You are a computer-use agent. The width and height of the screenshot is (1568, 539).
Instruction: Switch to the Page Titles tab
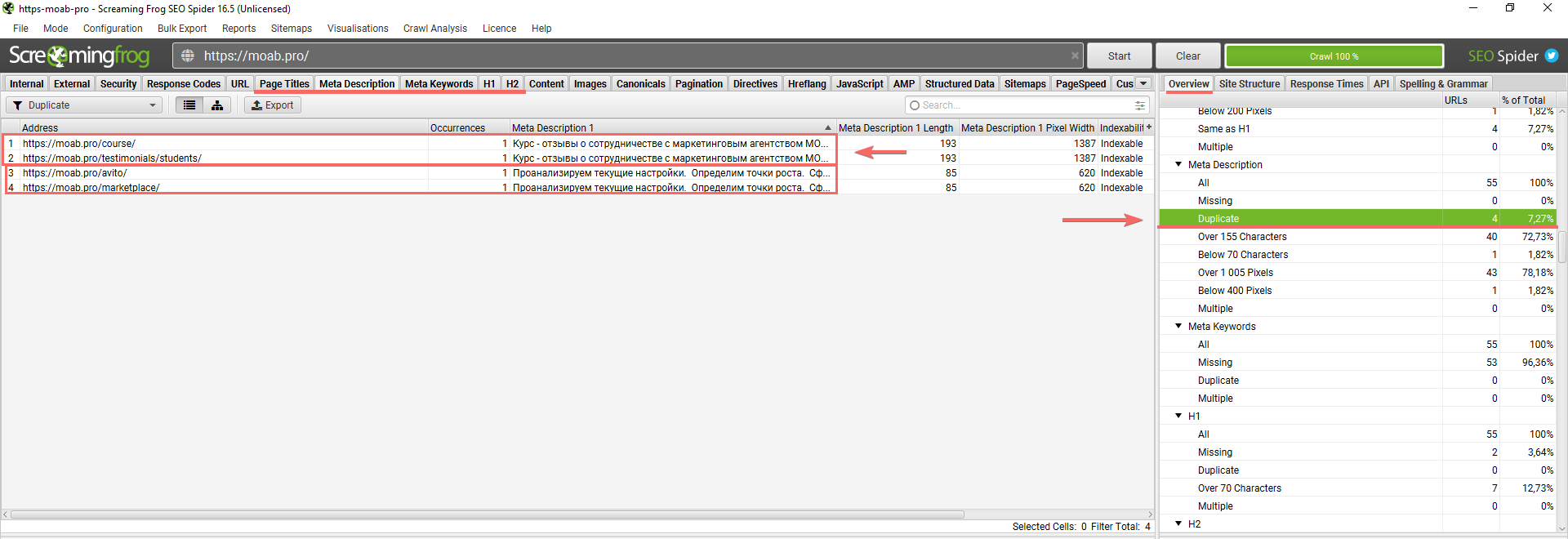(x=284, y=83)
